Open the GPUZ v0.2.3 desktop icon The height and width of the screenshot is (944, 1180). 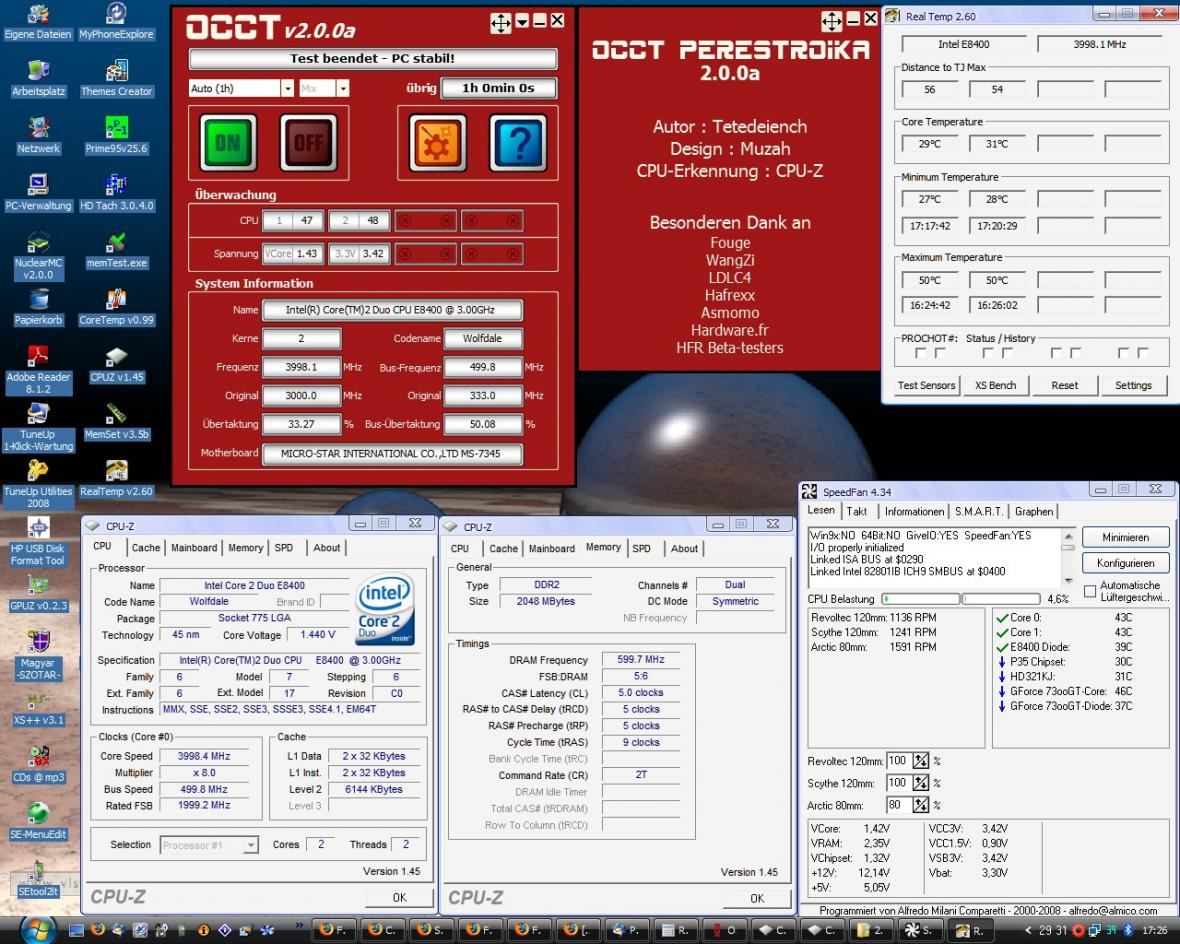(38, 592)
